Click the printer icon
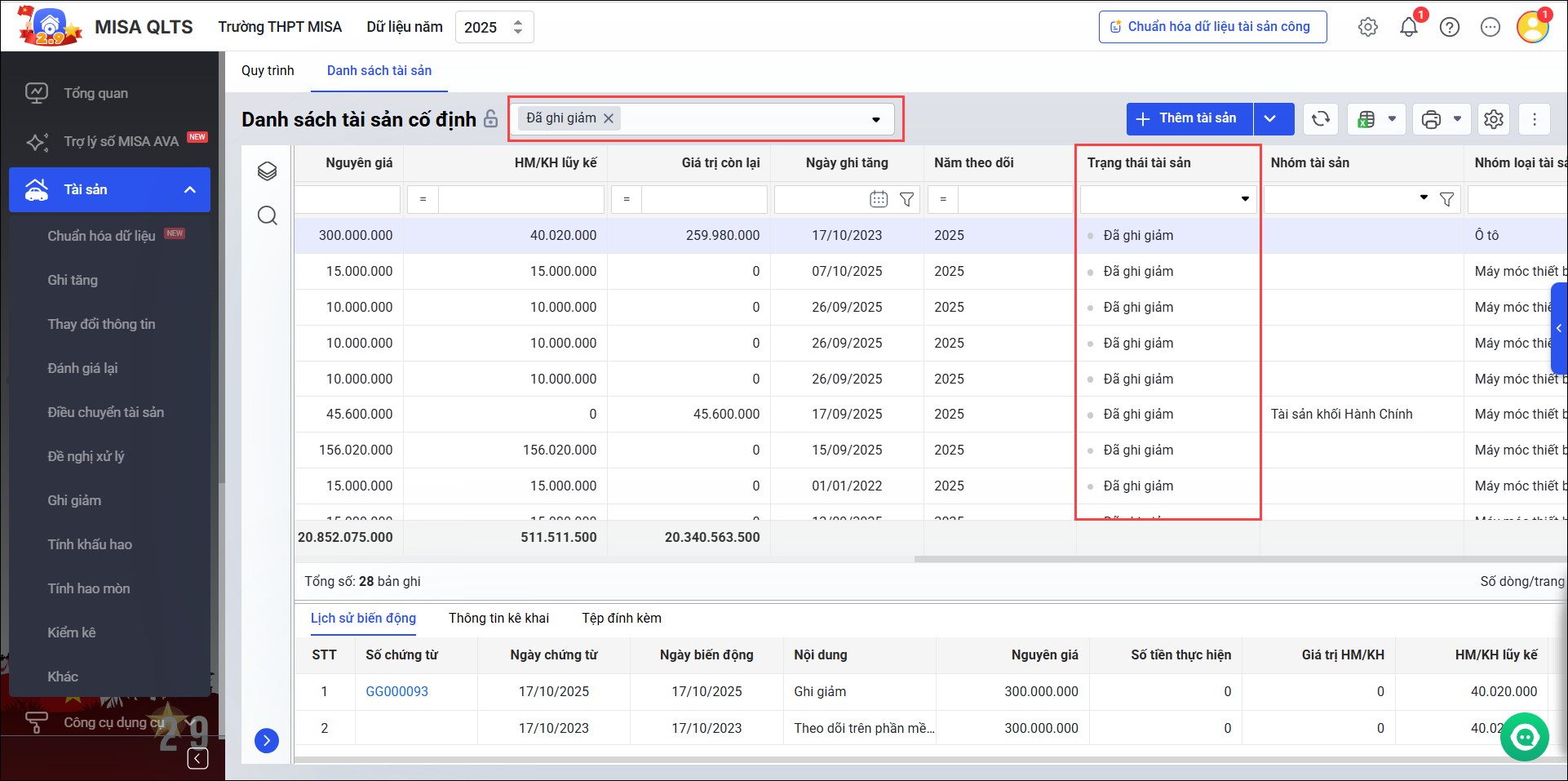Screen dimensions: 1568x781 (1431, 119)
